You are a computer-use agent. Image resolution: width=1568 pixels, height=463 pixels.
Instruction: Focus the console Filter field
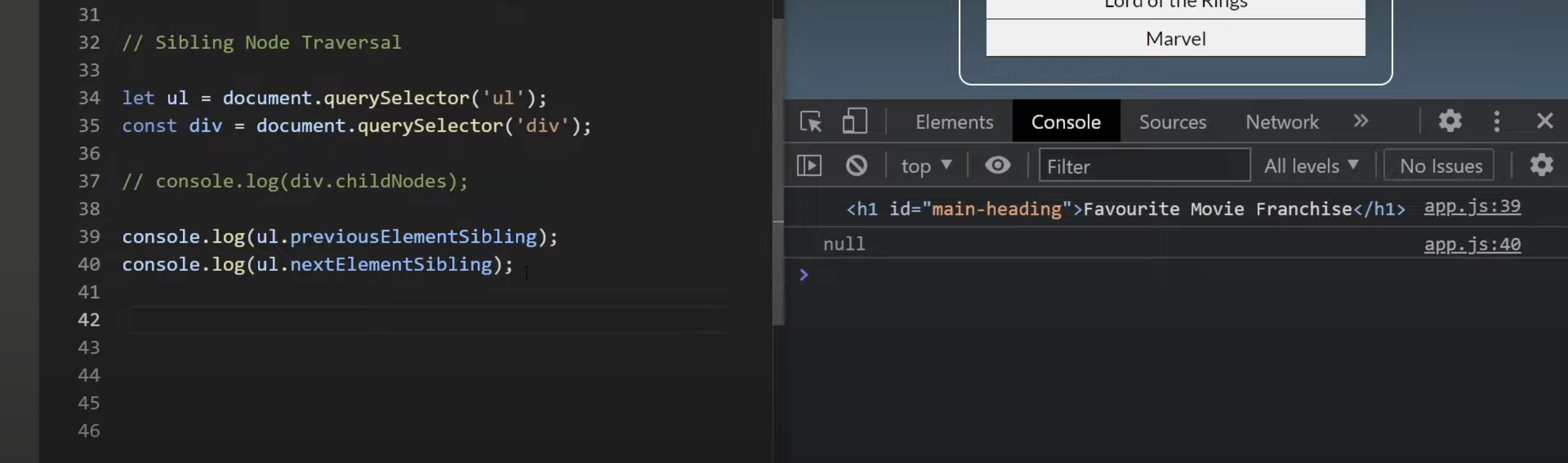1144,166
